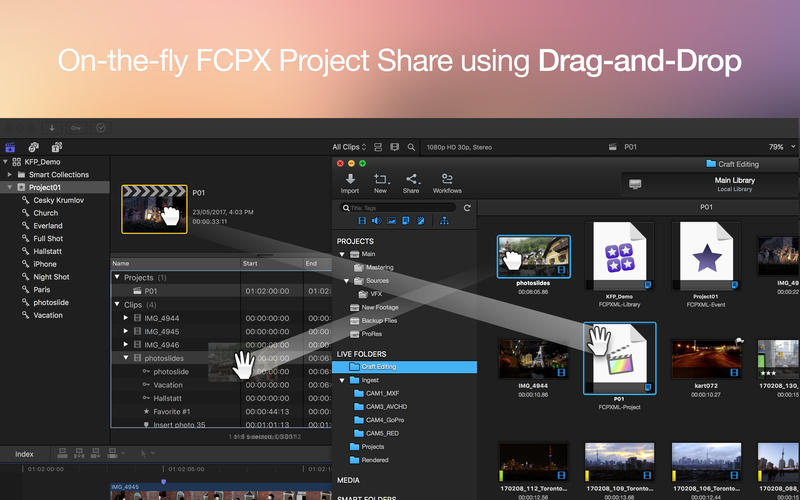Show the libraries sidebar clapperboard icon
Viewport: 800px width, 500px height.
pos(11,147)
